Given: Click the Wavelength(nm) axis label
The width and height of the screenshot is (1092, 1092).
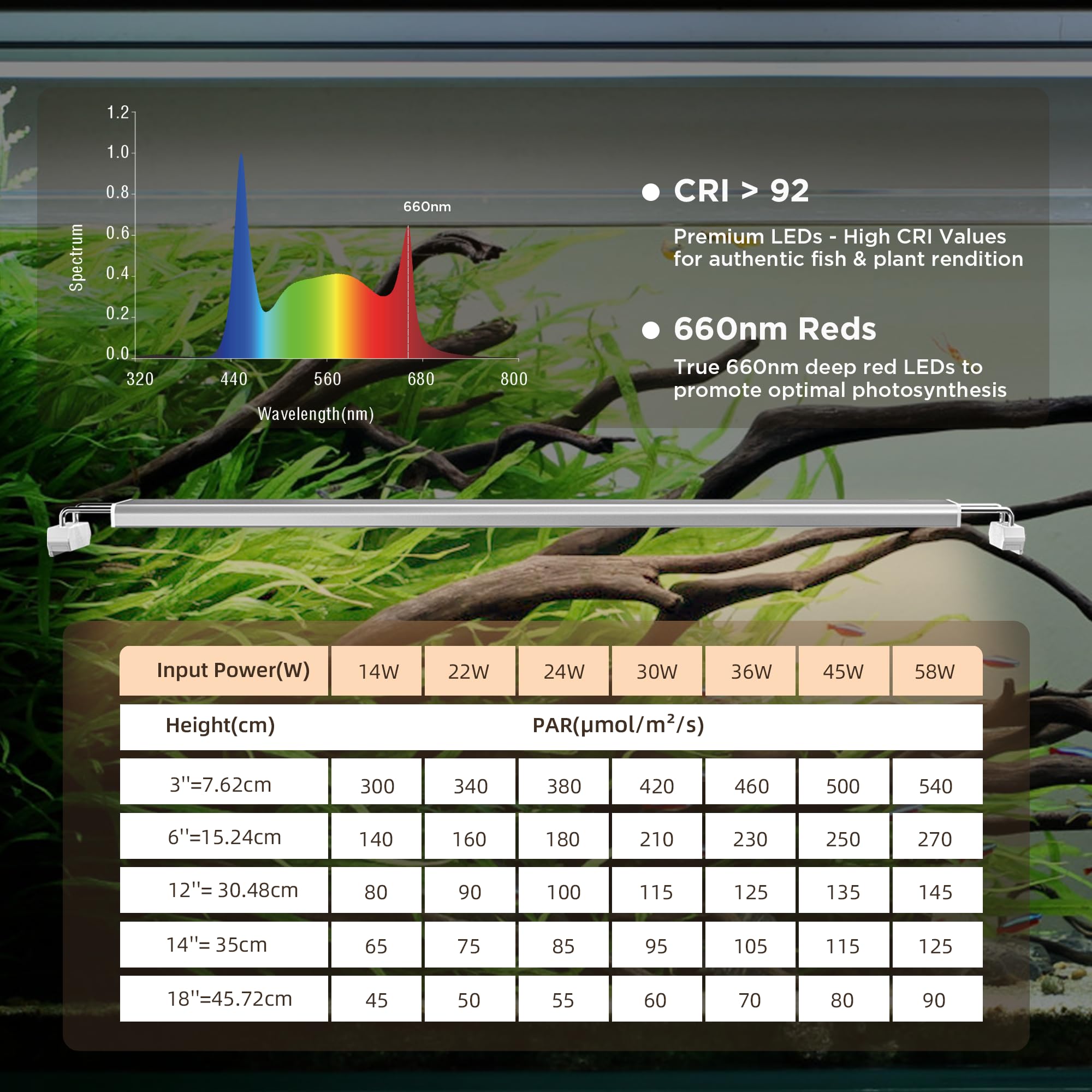Looking at the screenshot, I should 316,414.
